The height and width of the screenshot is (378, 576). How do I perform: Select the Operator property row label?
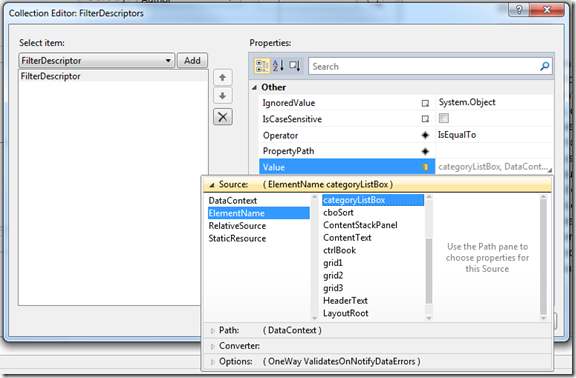[280, 136]
